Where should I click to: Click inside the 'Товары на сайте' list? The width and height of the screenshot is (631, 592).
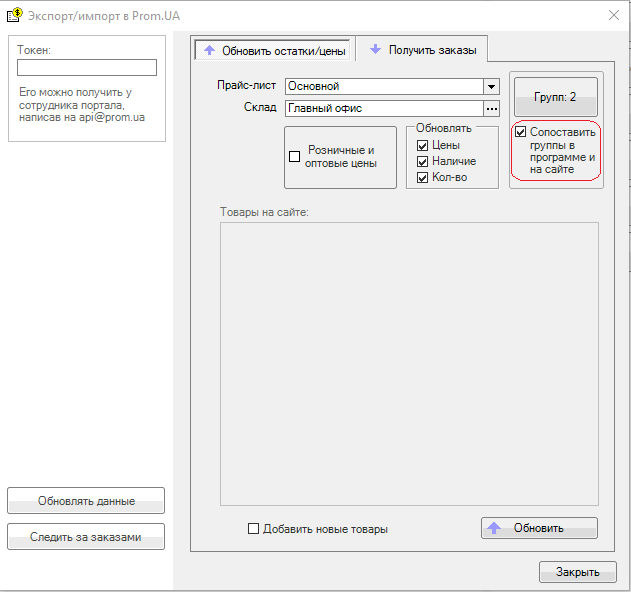pos(409,364)
